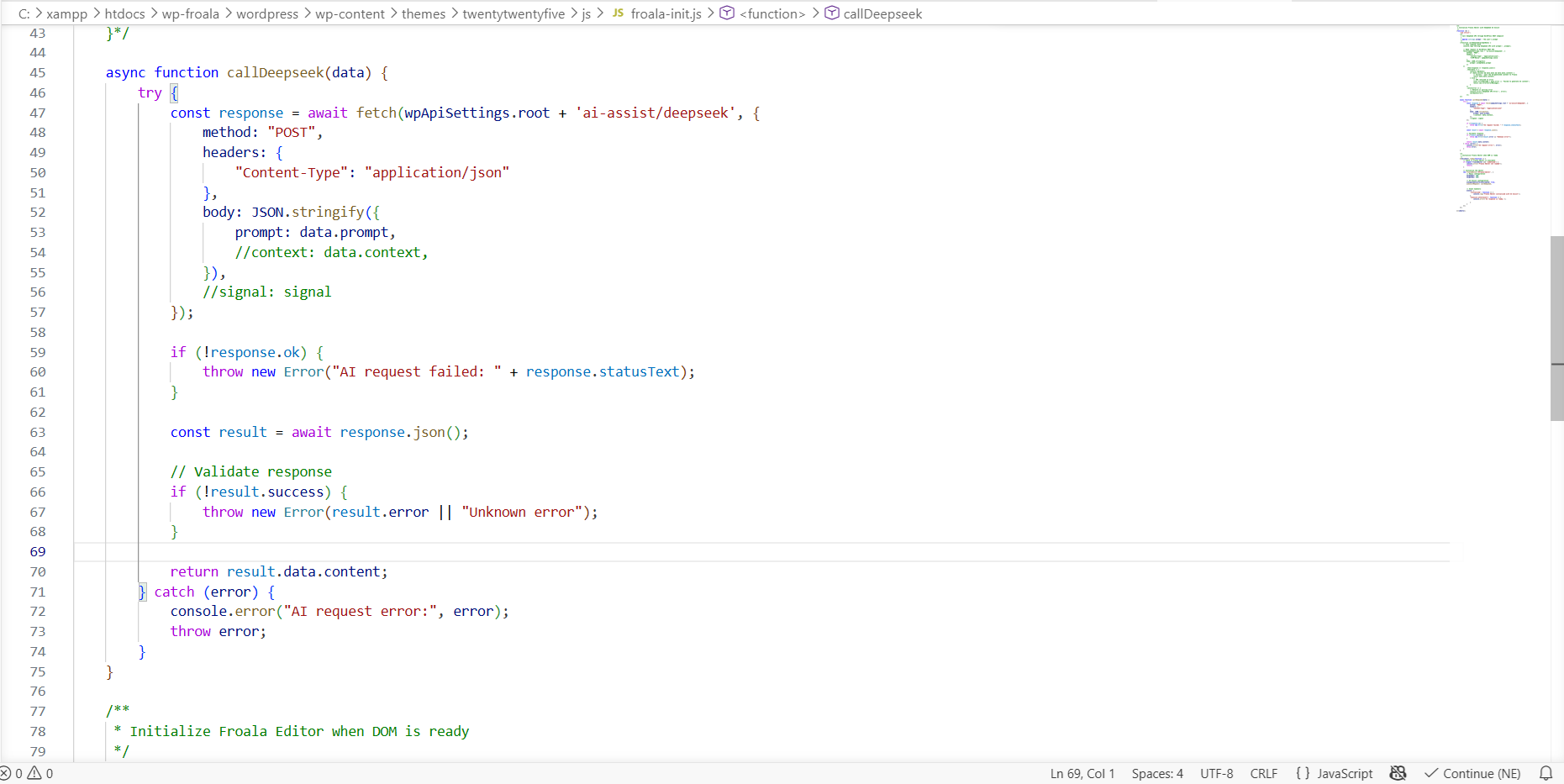Expand chevron after froala-init.js breadcrumb
The height and width of the screenshot is (784, 1564).
[711, 13]
